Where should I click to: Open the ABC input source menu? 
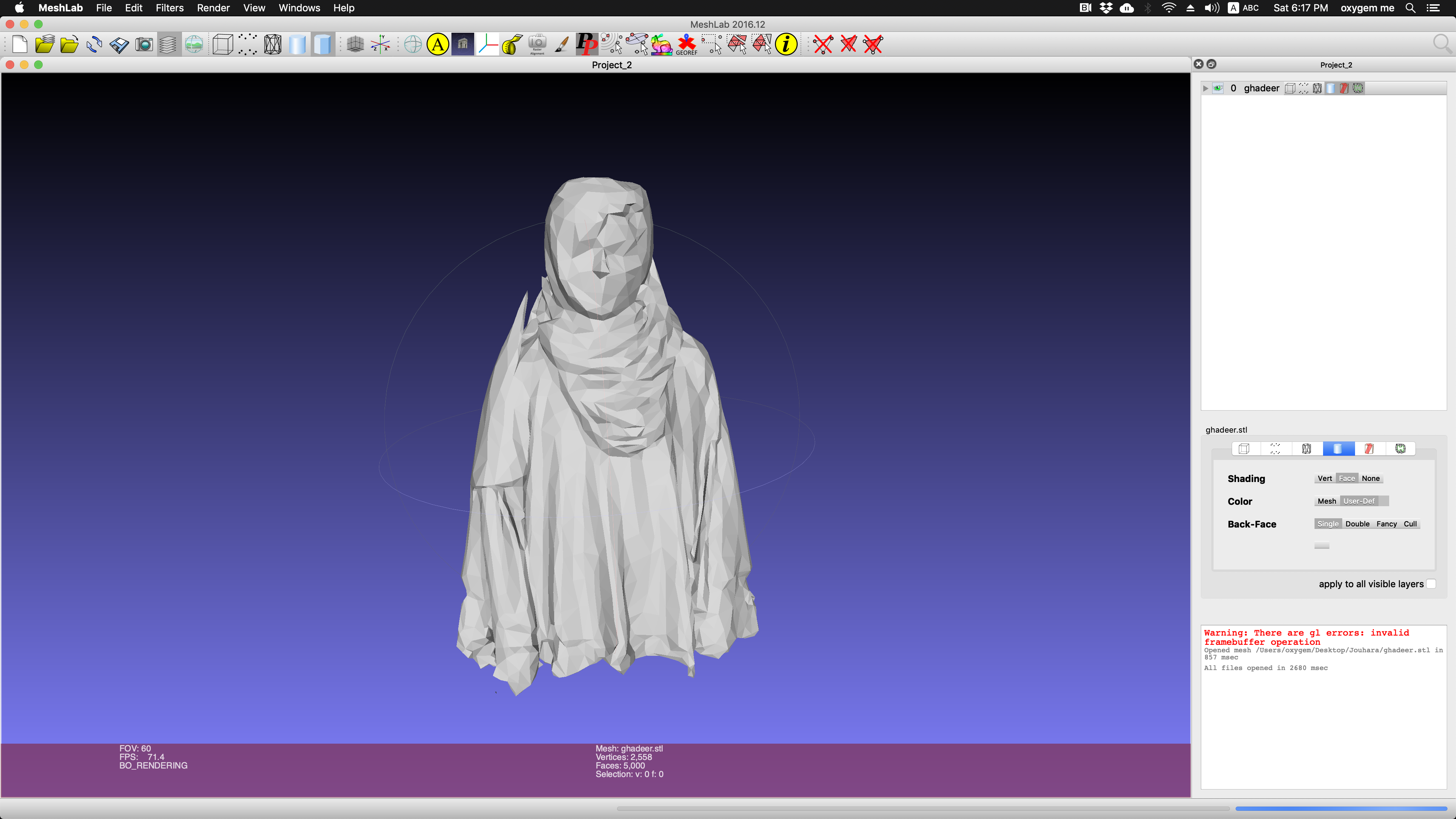coord(1243,8)
